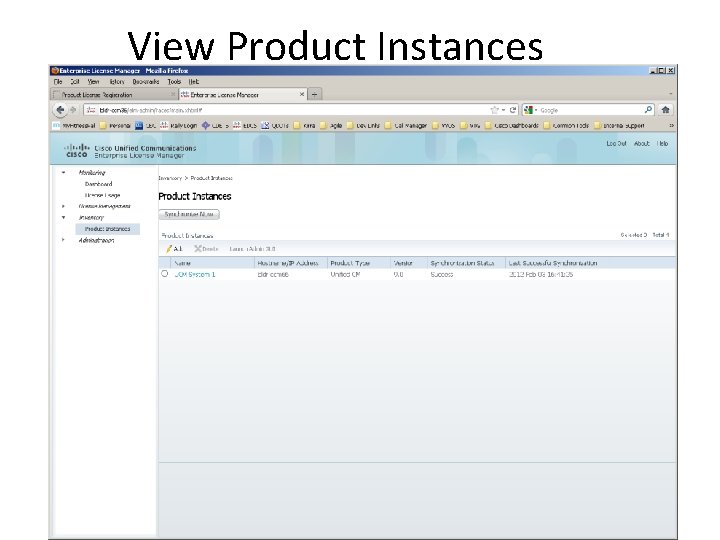Collapse the Inventory tree section
The image size is (720, 540).
(x=63, y=217)
